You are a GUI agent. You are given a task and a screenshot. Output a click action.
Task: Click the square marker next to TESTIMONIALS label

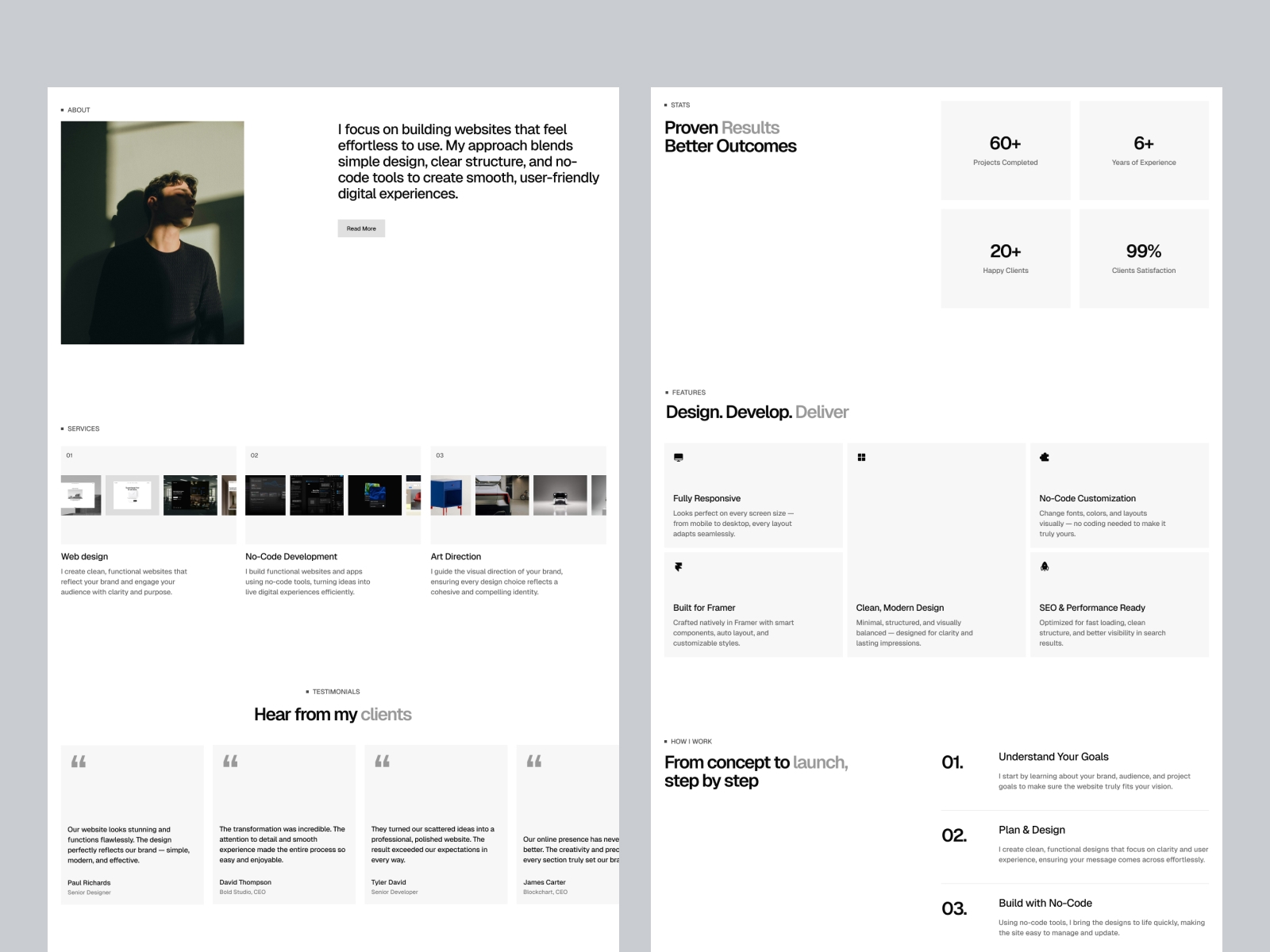(x=309, y=691)
